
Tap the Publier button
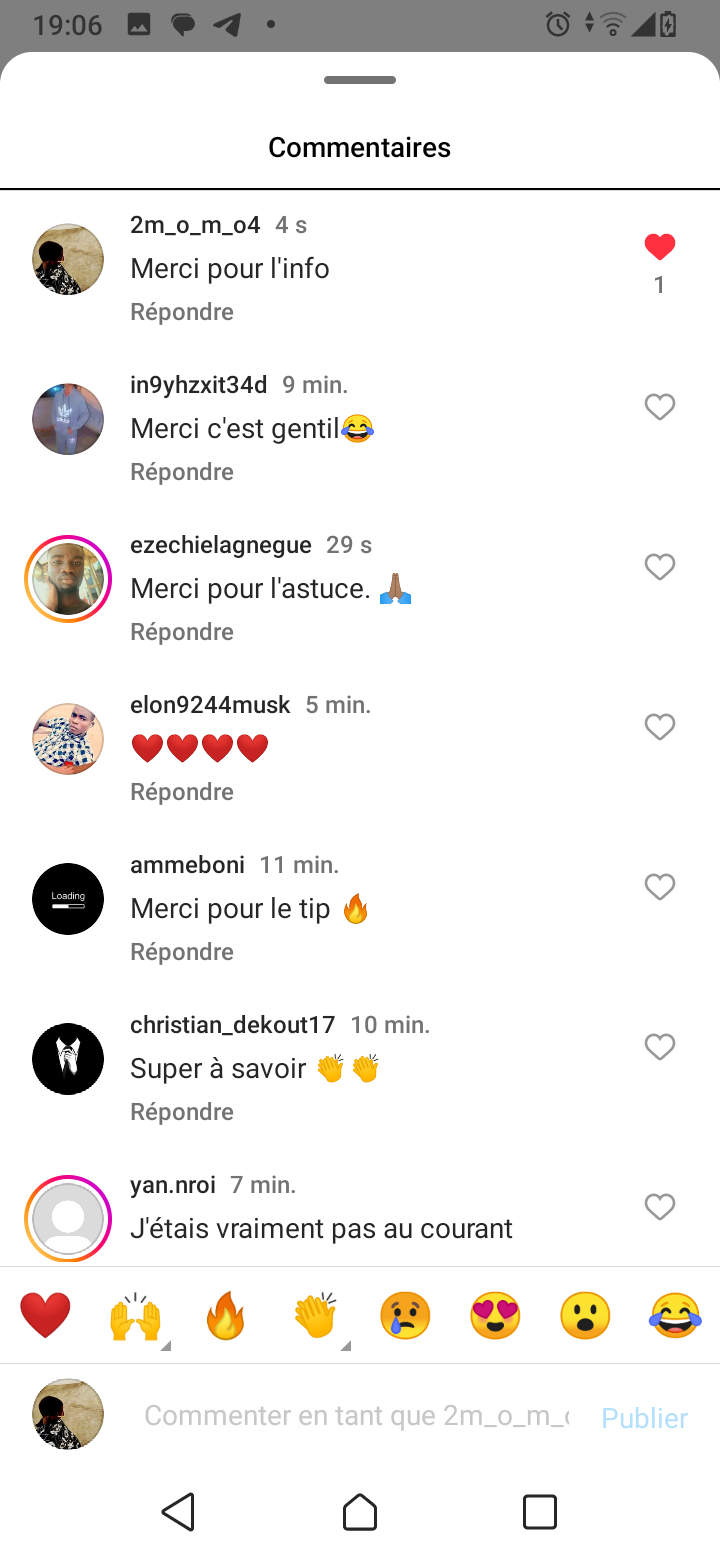pyautogui.click(x=644, y=1418)
